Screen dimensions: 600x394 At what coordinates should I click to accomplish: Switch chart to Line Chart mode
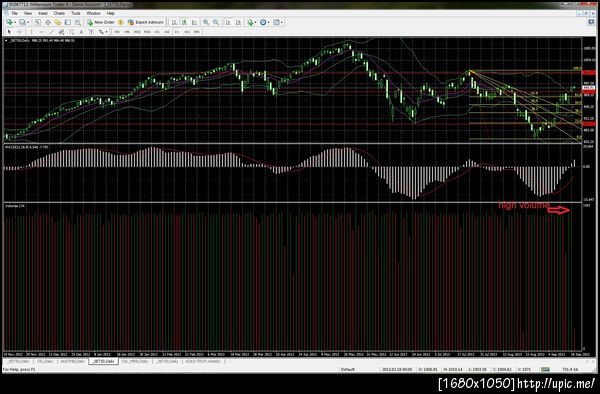(x=194, y=22)
